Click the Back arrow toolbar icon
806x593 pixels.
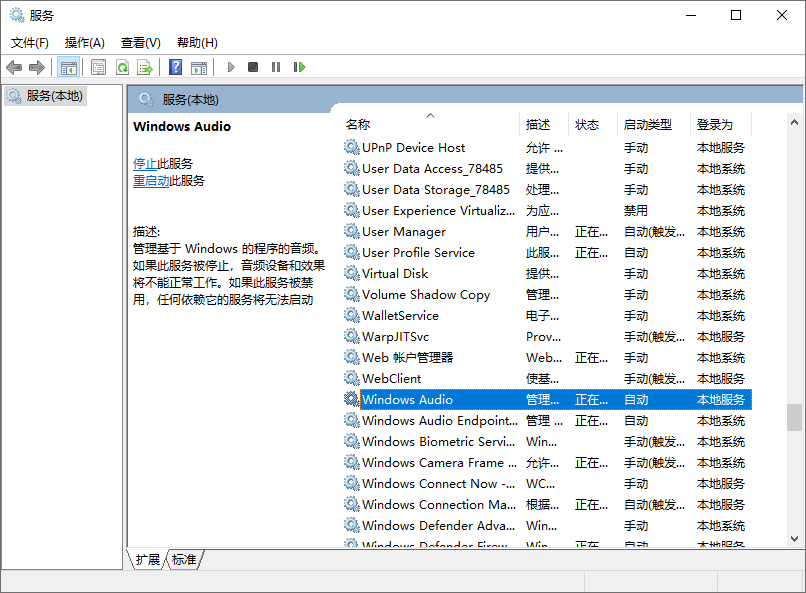[14, 67]
